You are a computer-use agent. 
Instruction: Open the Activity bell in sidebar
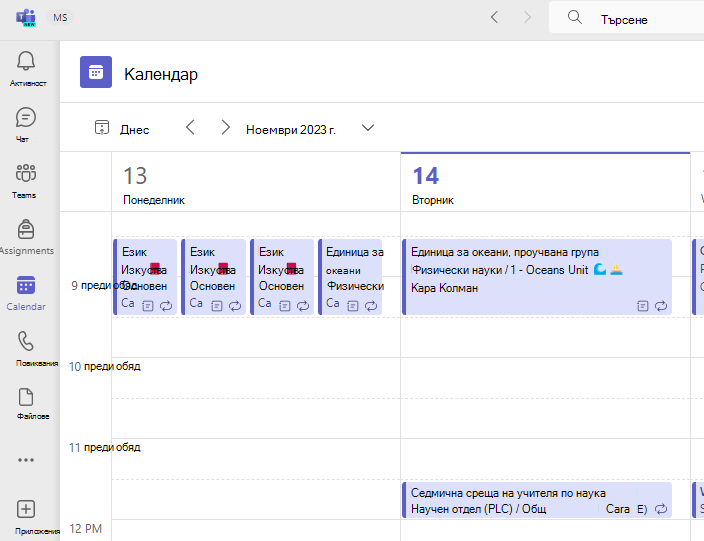click(x=26, y=61)
